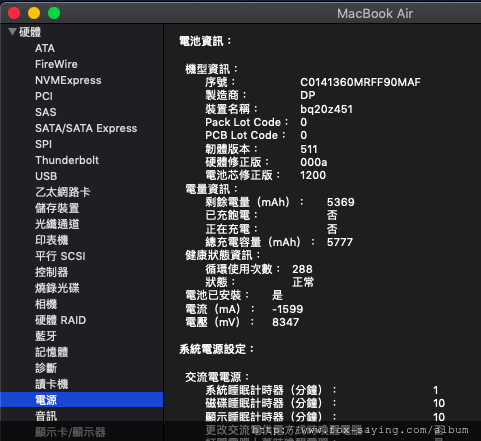Open the 音訊 audio section
Viewport: 481px width, 441px height.
(x=46, y=416)
